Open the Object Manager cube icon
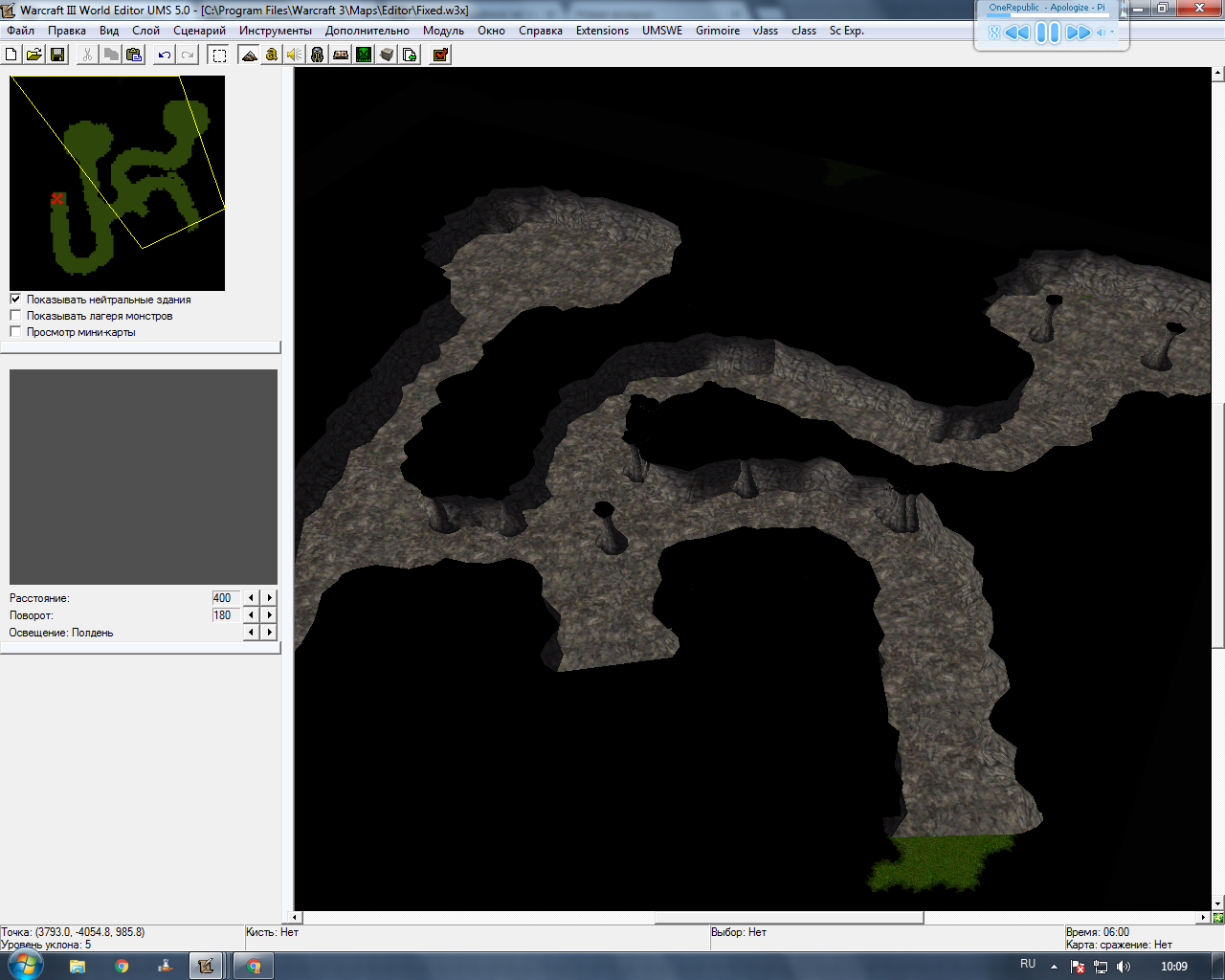 coord(387,55)
